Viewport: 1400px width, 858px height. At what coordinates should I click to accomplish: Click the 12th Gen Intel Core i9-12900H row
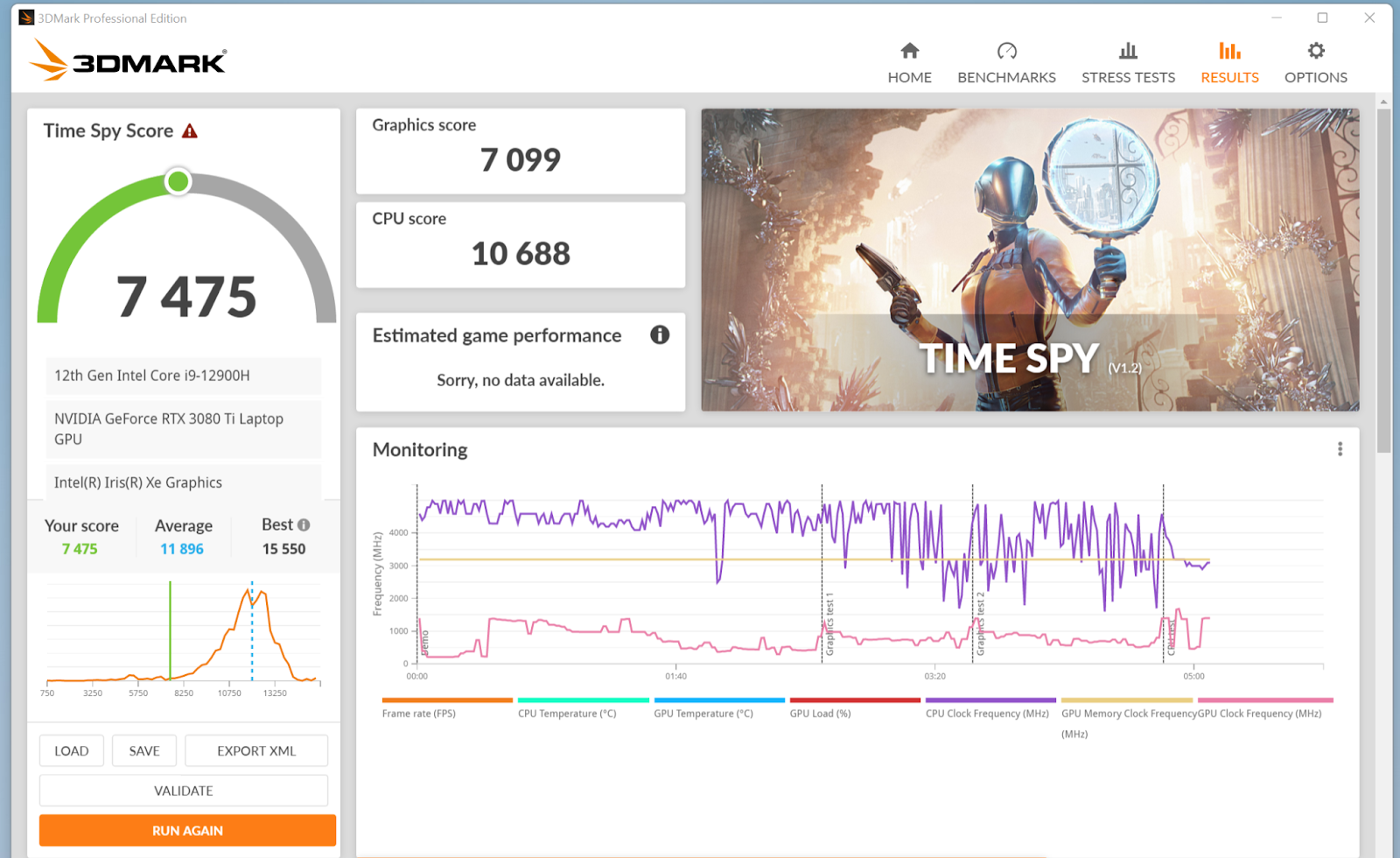[x=184, y=376]
